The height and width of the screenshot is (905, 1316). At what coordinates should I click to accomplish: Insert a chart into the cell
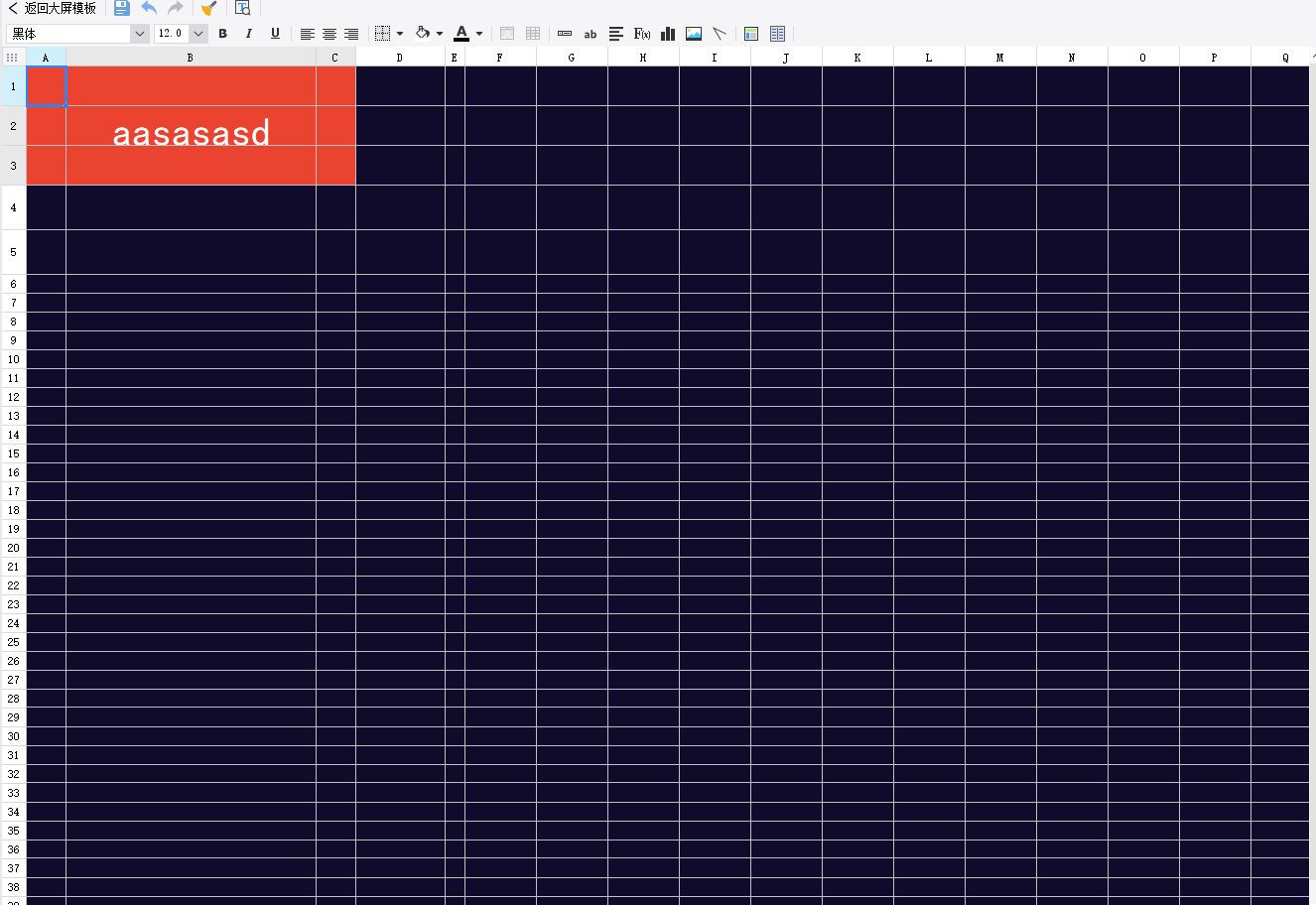click(668, 34)
